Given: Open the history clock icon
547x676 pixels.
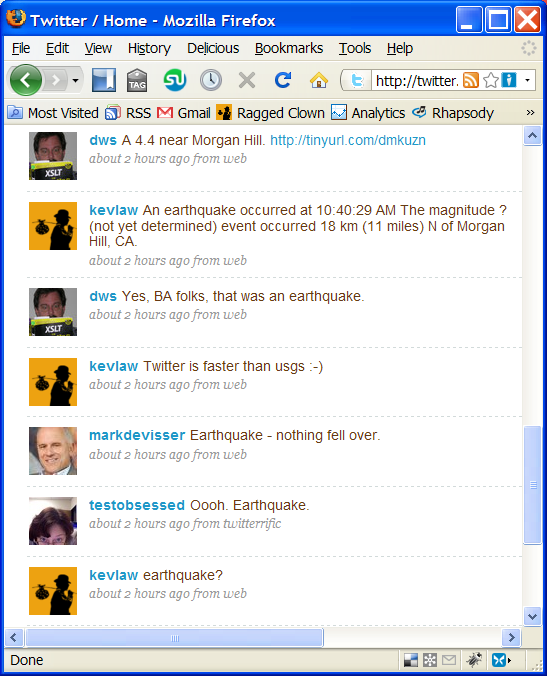Looking at the screenshot, I should tap(211, 80).
